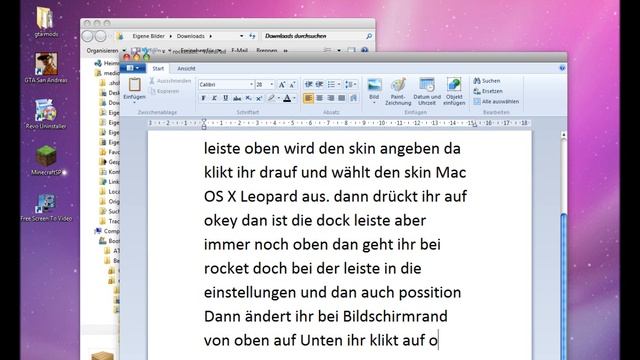Viewport: 640px width, 360px height.
Task: Insert a picture with the Bild icon
Action: click(x=374, y=86)
